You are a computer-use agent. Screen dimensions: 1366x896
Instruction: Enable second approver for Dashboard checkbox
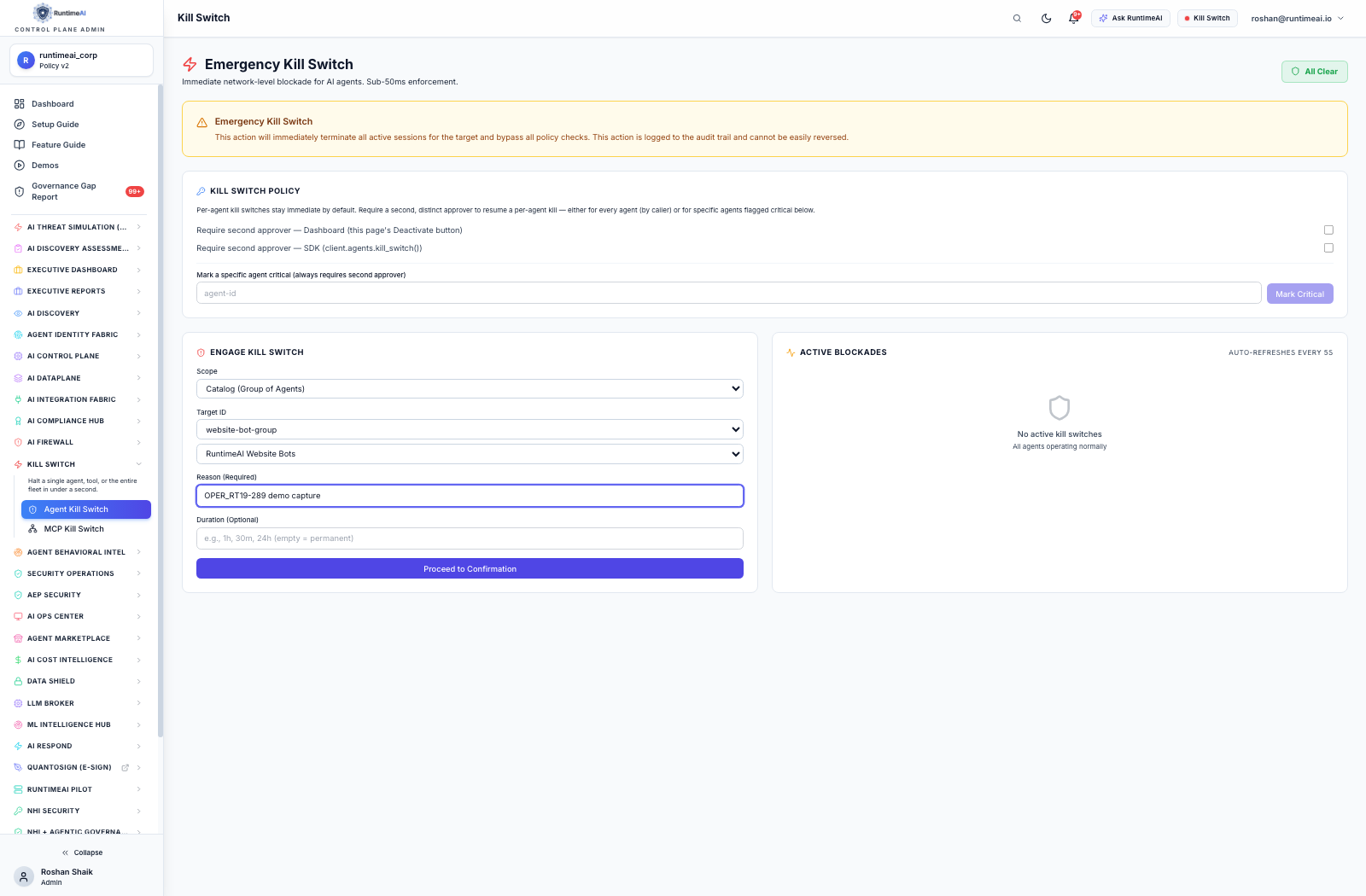coord(1328,230)
